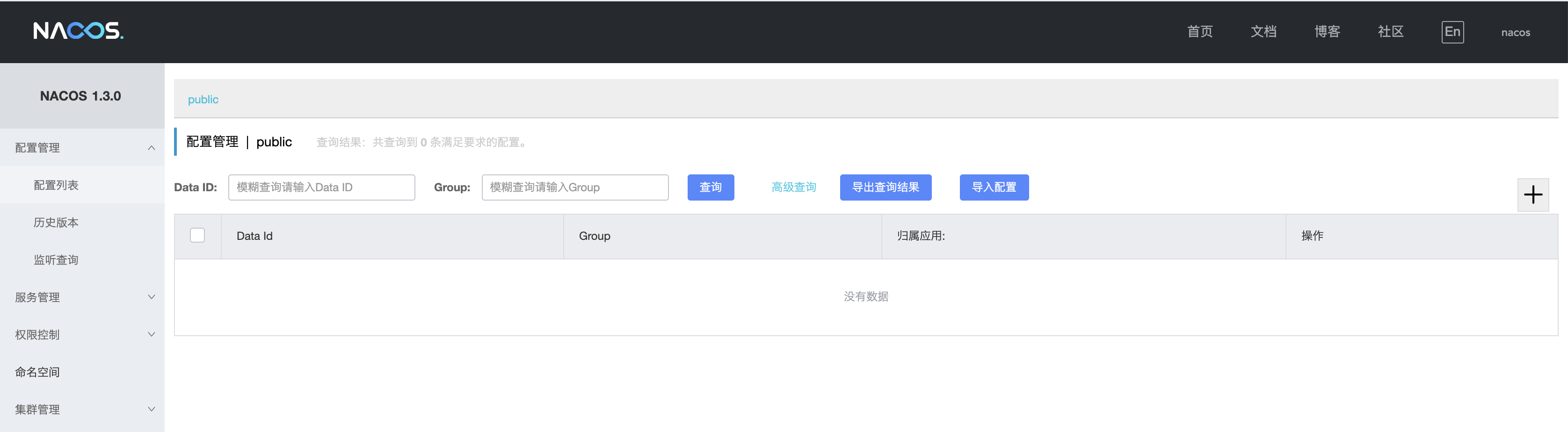This screenshot has width=1568, height=432.
Task: Click the 查询结果 summary text
Action: [421, 143]
